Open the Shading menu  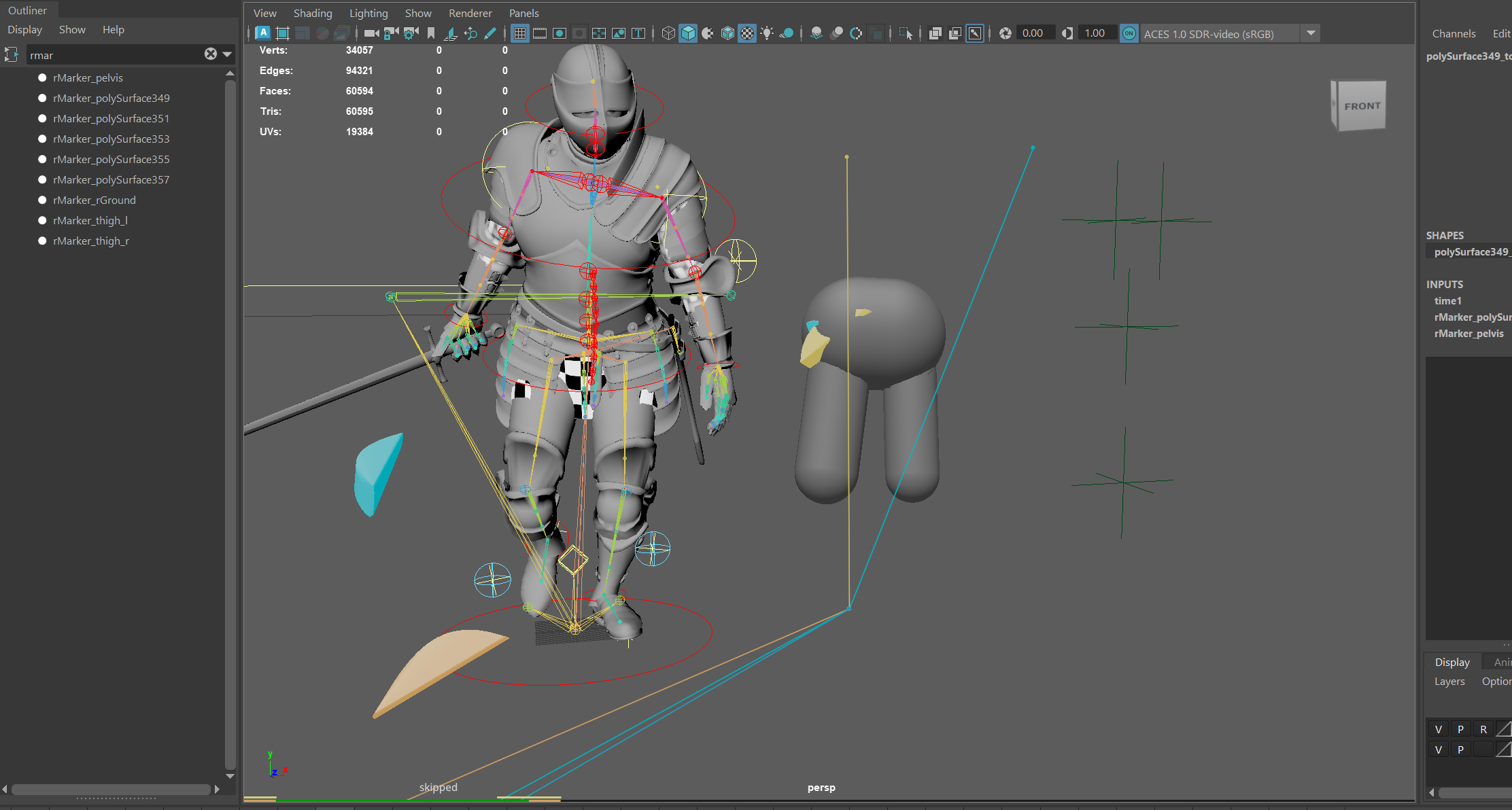(313, 14)
